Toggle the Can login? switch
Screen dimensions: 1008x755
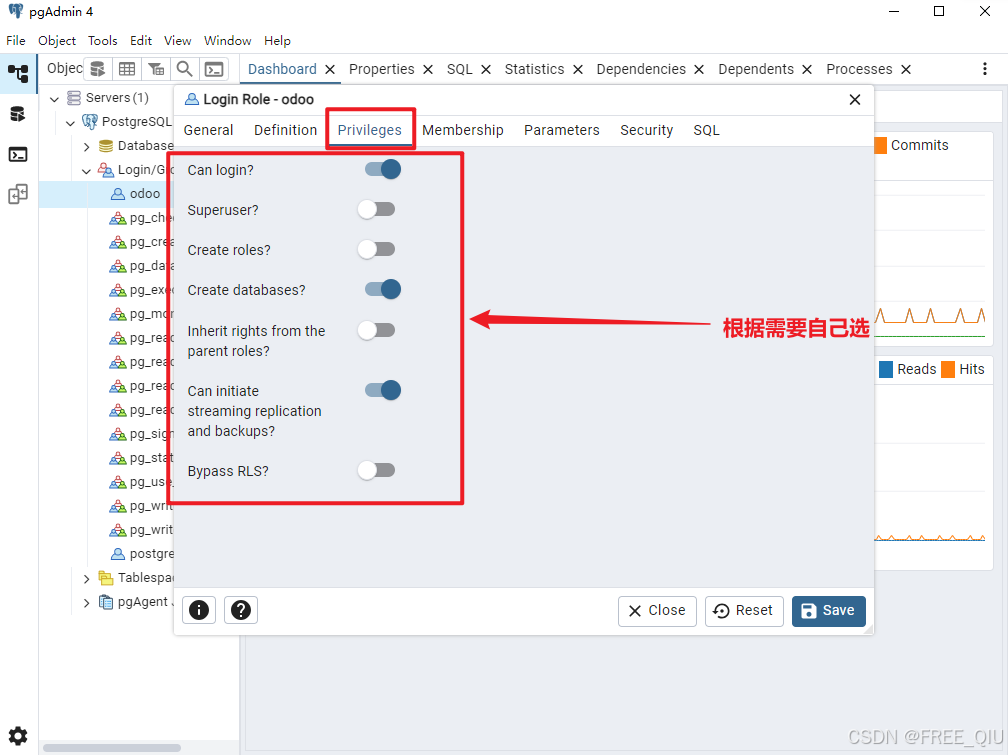[x=382, y=169]
